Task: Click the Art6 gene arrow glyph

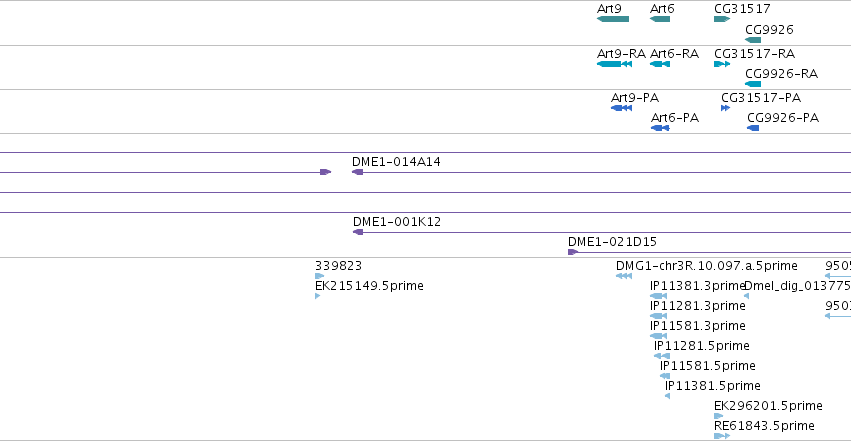Action: tap(659, 19)
